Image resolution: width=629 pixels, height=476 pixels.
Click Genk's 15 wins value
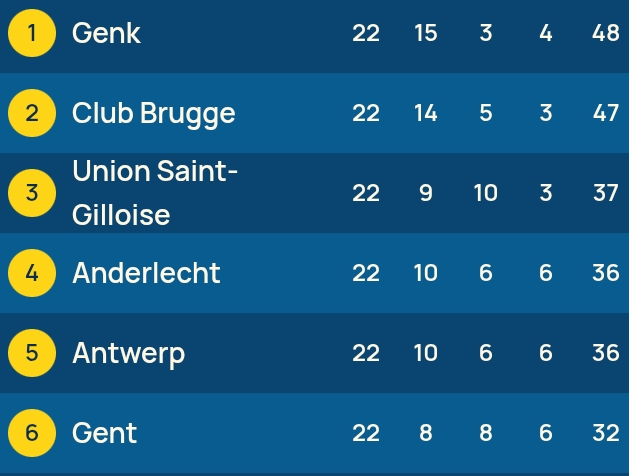426,33
